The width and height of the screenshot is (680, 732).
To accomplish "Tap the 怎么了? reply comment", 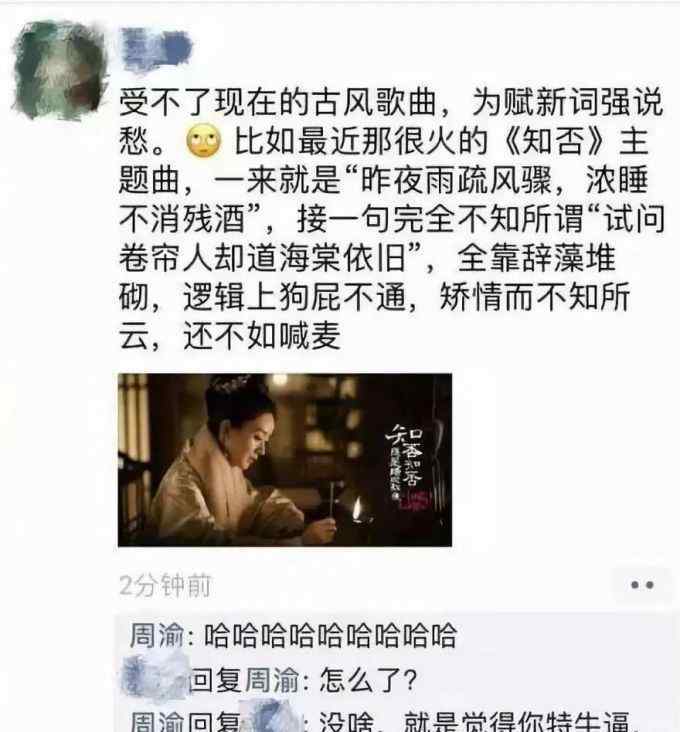I will 368,680.
